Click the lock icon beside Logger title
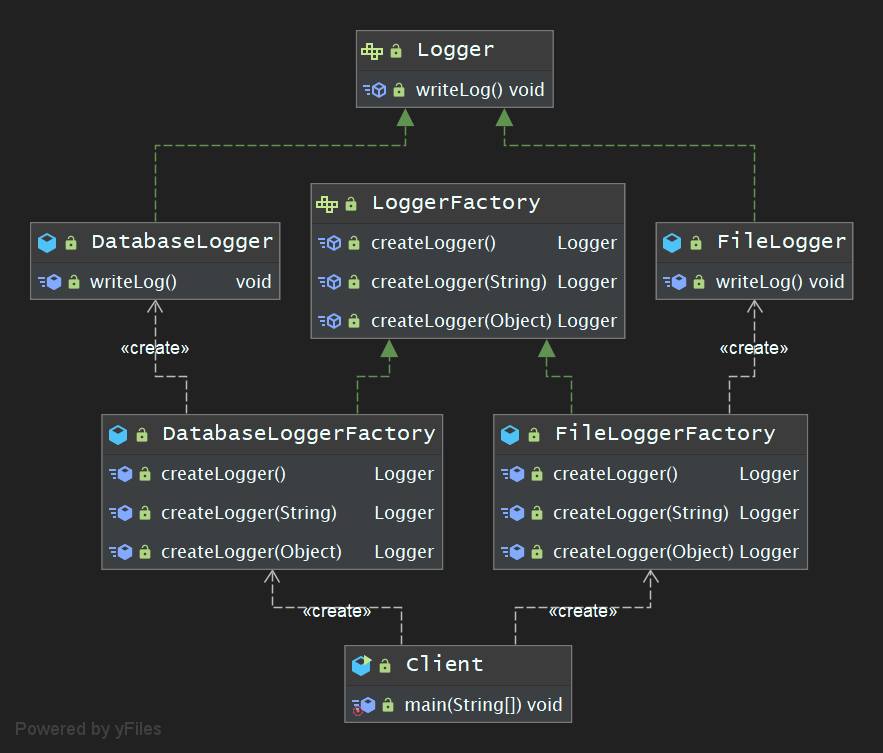 coord(396,51)
